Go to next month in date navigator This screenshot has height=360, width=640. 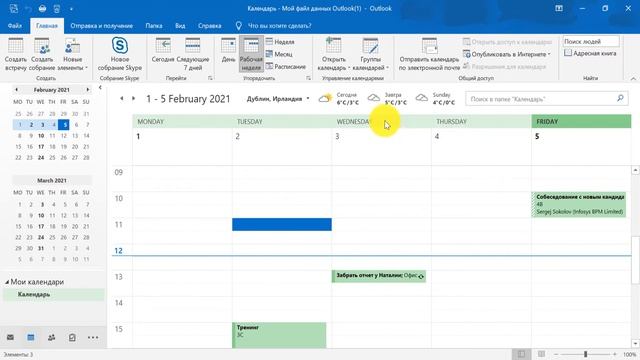(x=87, y=89)
